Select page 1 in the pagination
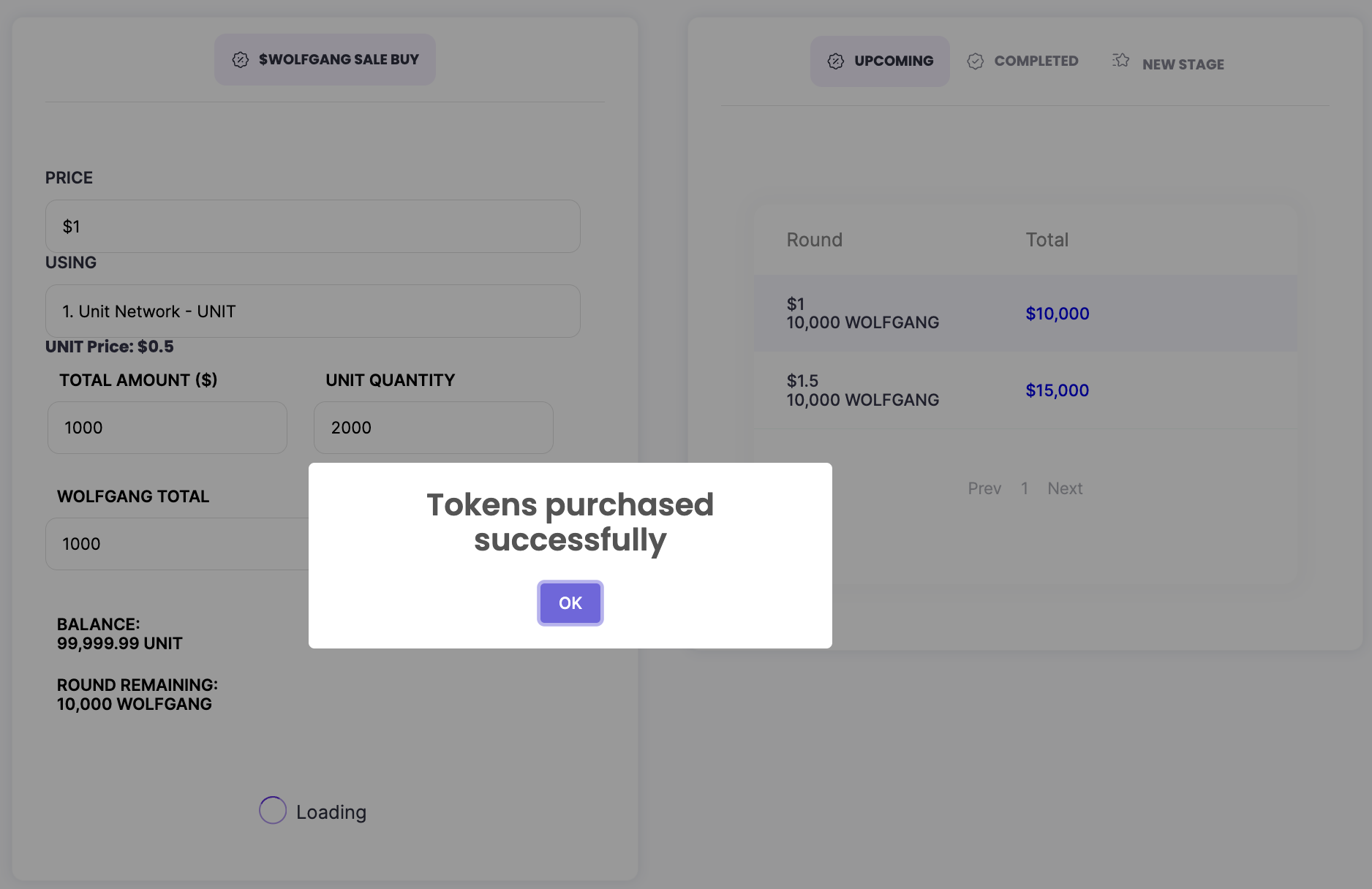 click(x=1025, y=488)
